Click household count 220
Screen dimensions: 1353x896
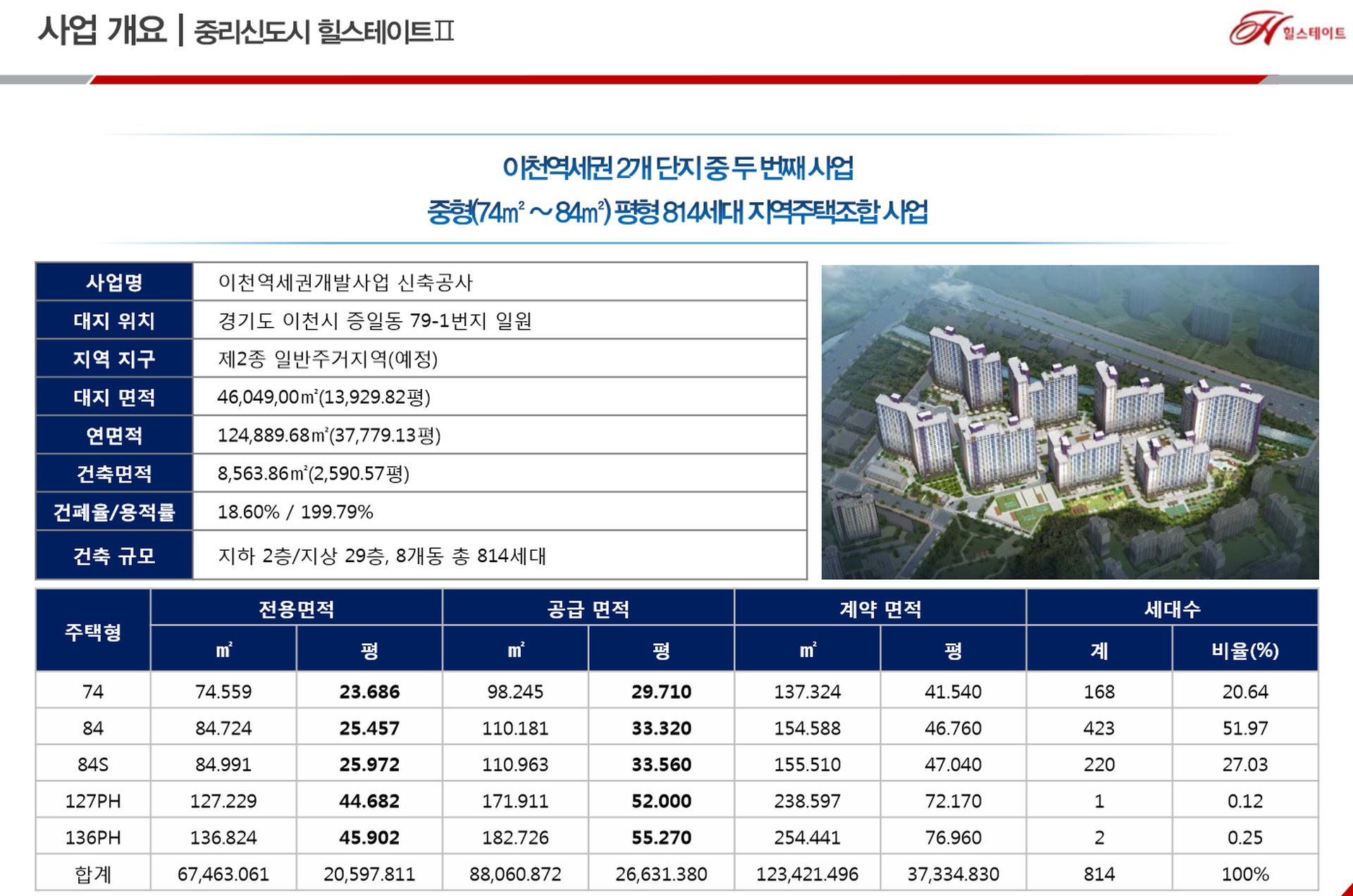pyautogui.click(x=1099, y=764)
